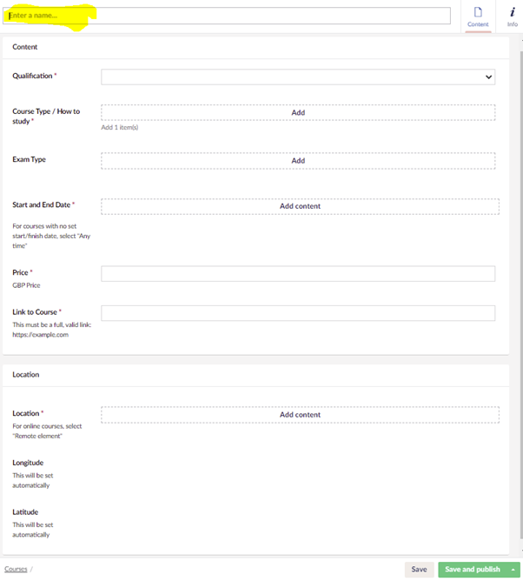The image size is (523, 580).
Task: Open the Info icon tab
Action: coord(512,17)
